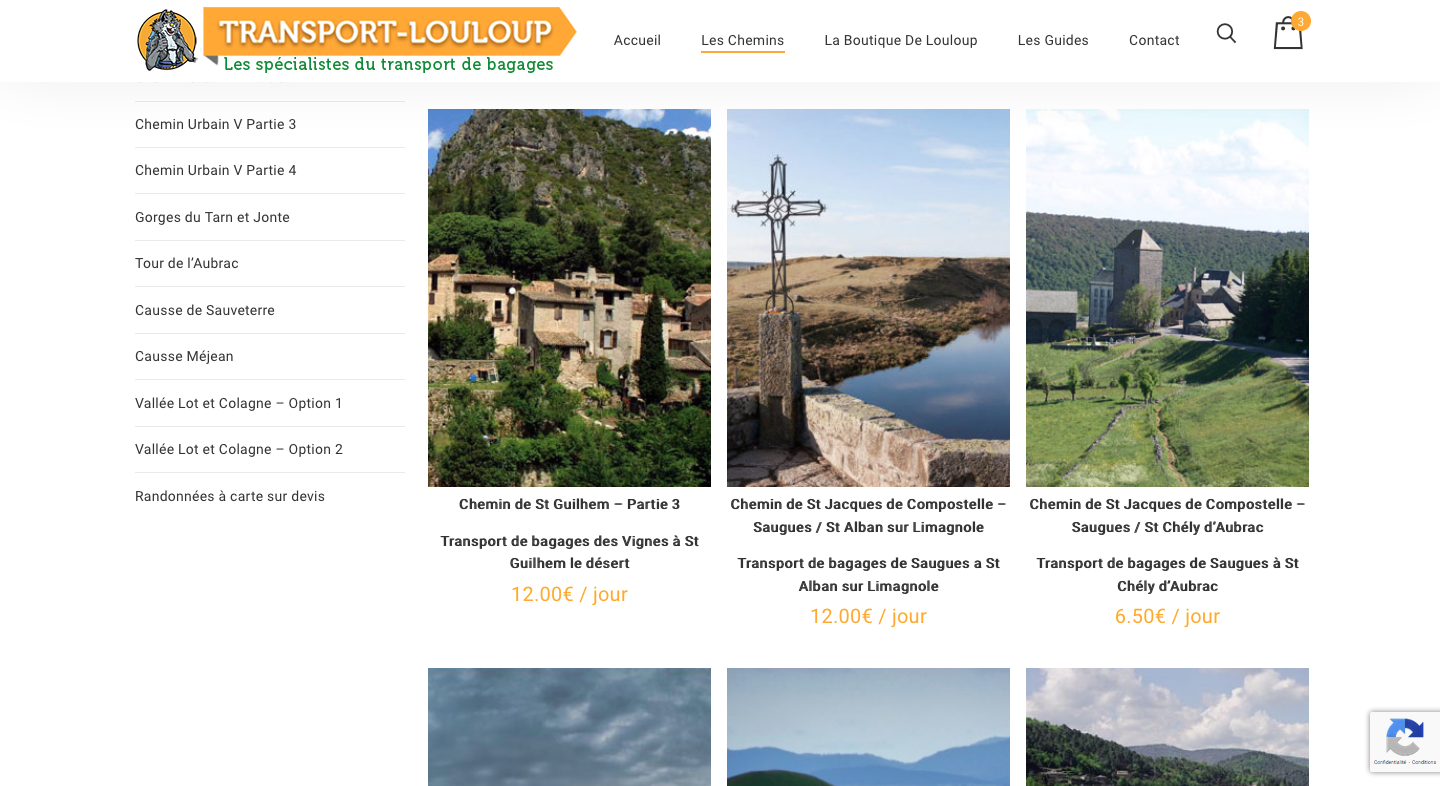Select Chemin Urbain V Partie 3

[216, 124]
